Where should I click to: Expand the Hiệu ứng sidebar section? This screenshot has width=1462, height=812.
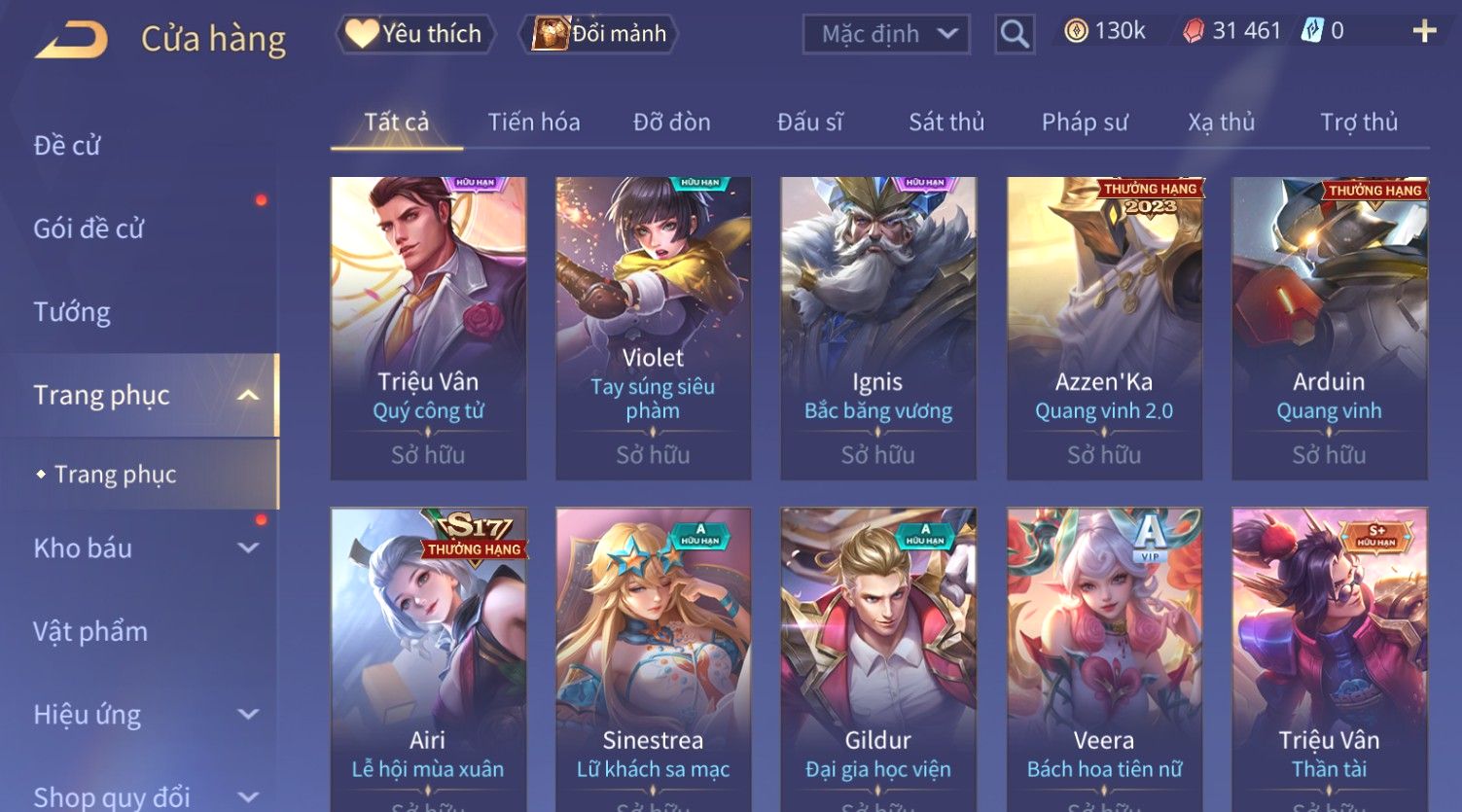click(248, 714)
